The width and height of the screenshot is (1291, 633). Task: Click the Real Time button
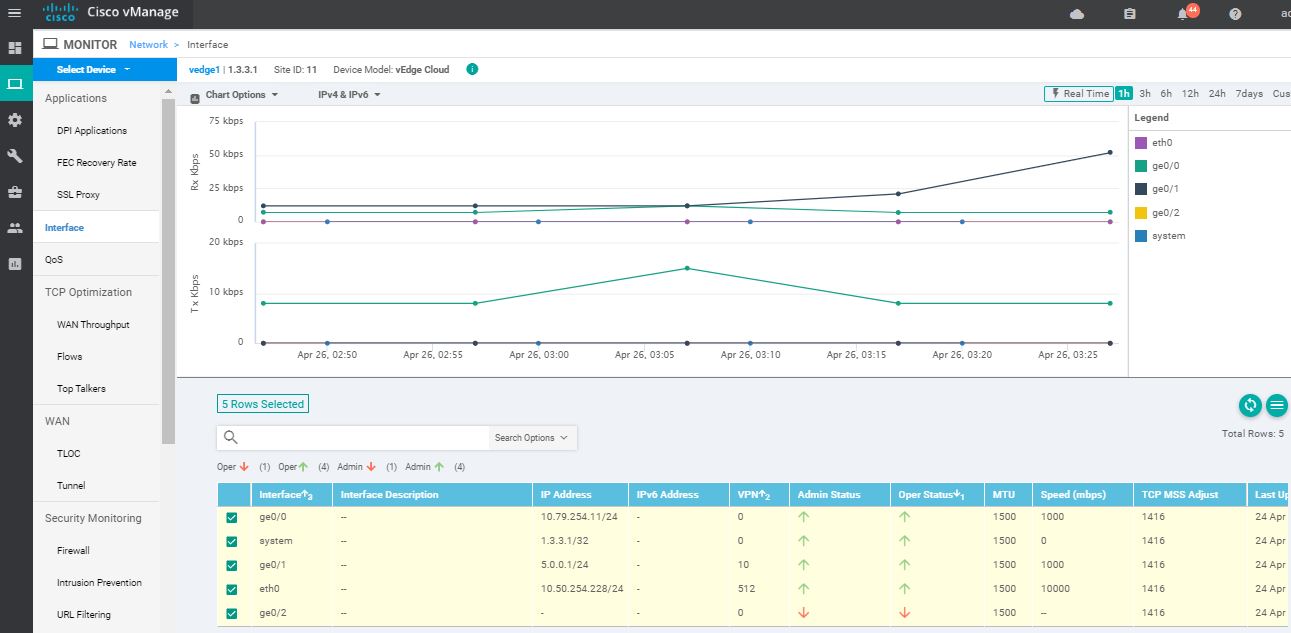(1079, 94)
